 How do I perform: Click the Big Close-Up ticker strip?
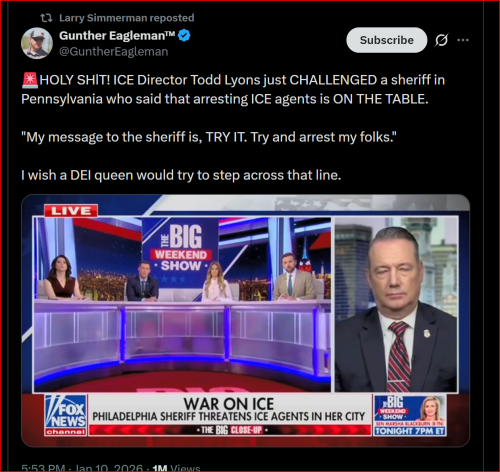pyautogui.click(x=230, y=430)
